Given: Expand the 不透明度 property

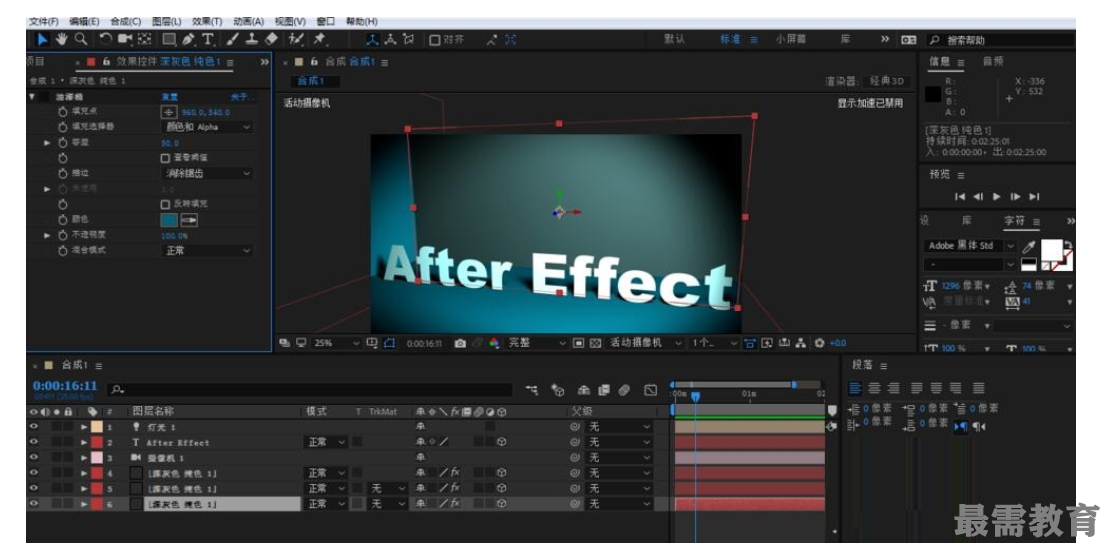Looking at the screenshot, I should pyautogui.click(x=47, y=236).
